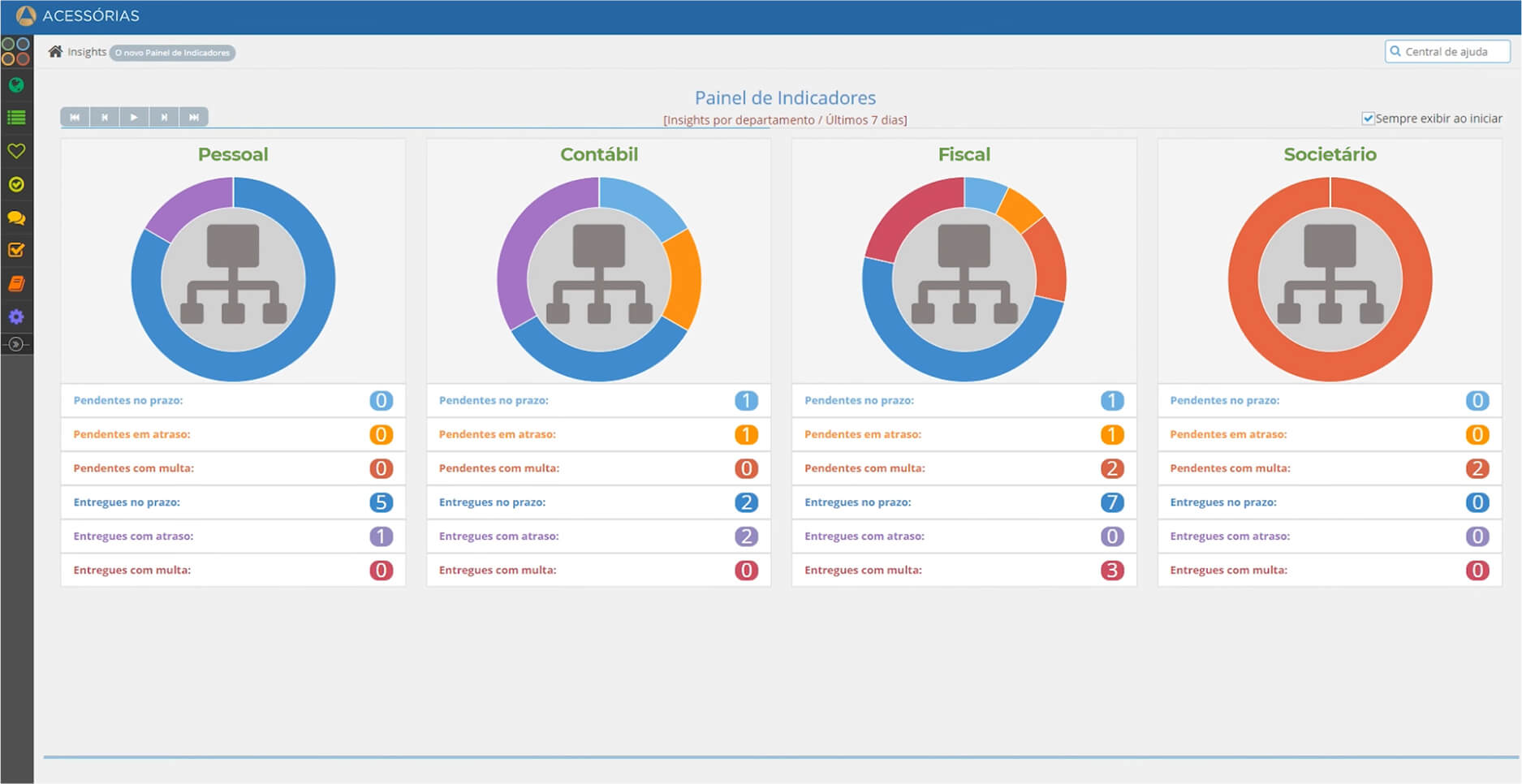Click the Fiscal department heading
Viewport: 1522px width, 784px height.
click(964, 154)
